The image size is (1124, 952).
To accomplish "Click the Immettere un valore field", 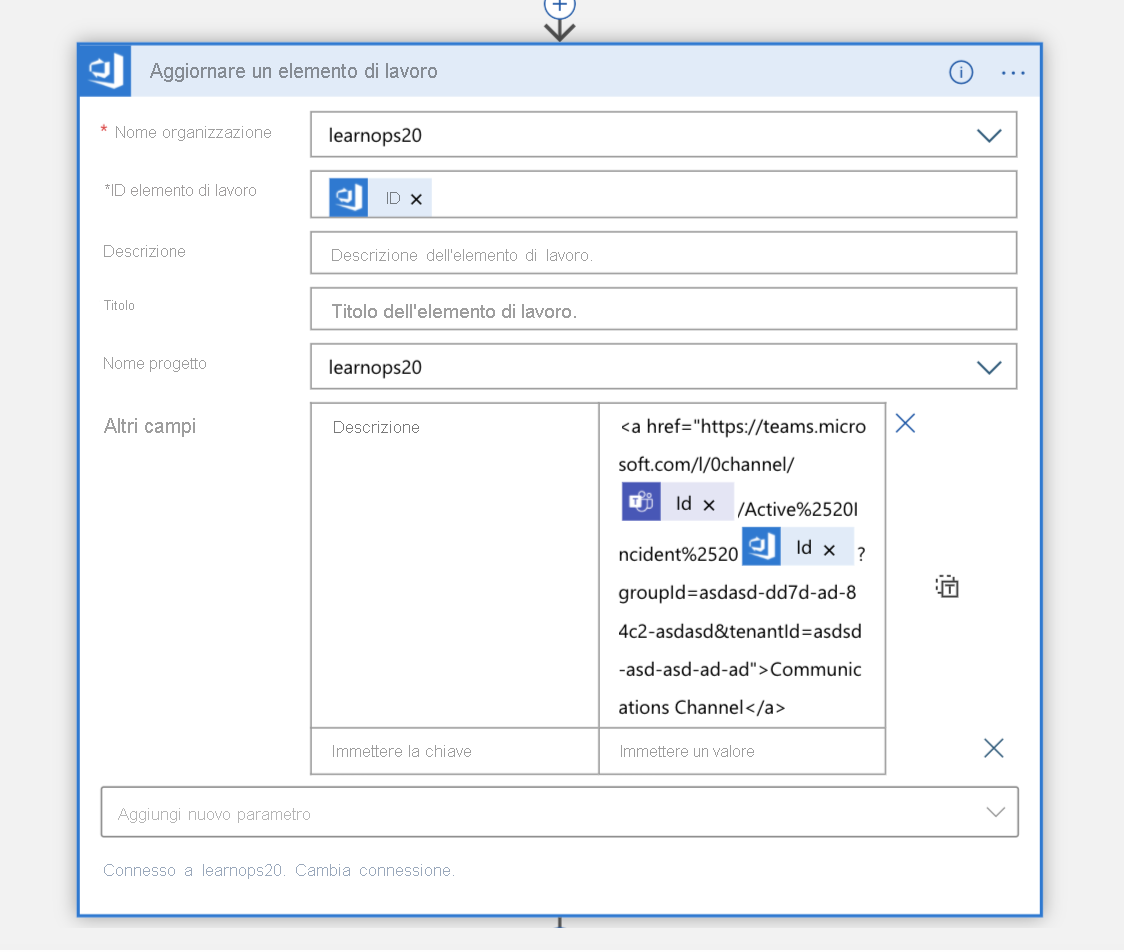I will point(742,751).
